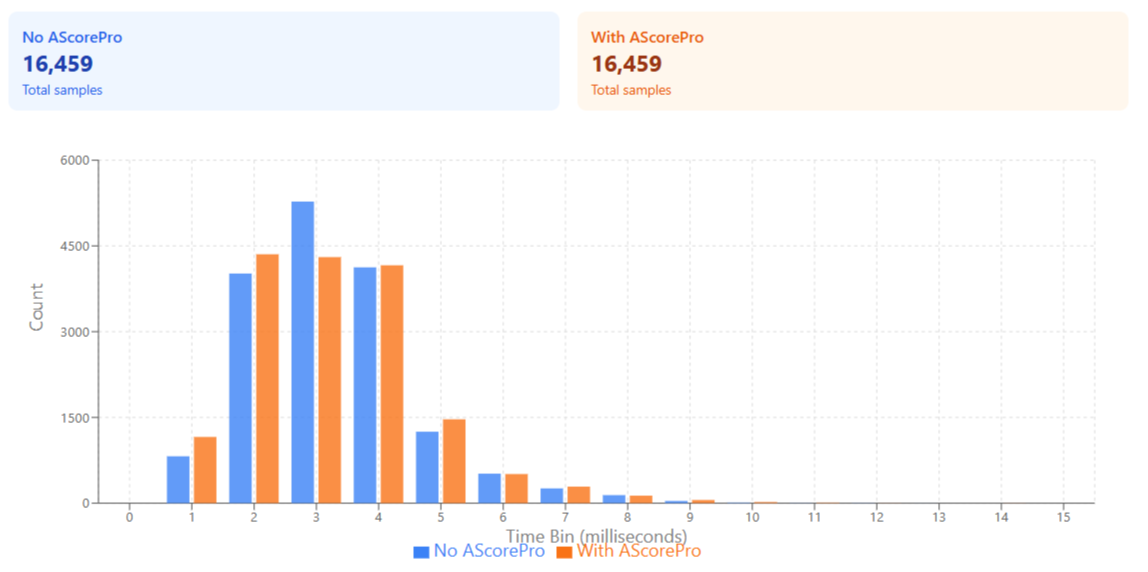Image resolution: width=1148 pixels, height=572 pixels.
Task: Toggle the No AScorePro legend label
Action: (x=489, y=551)
